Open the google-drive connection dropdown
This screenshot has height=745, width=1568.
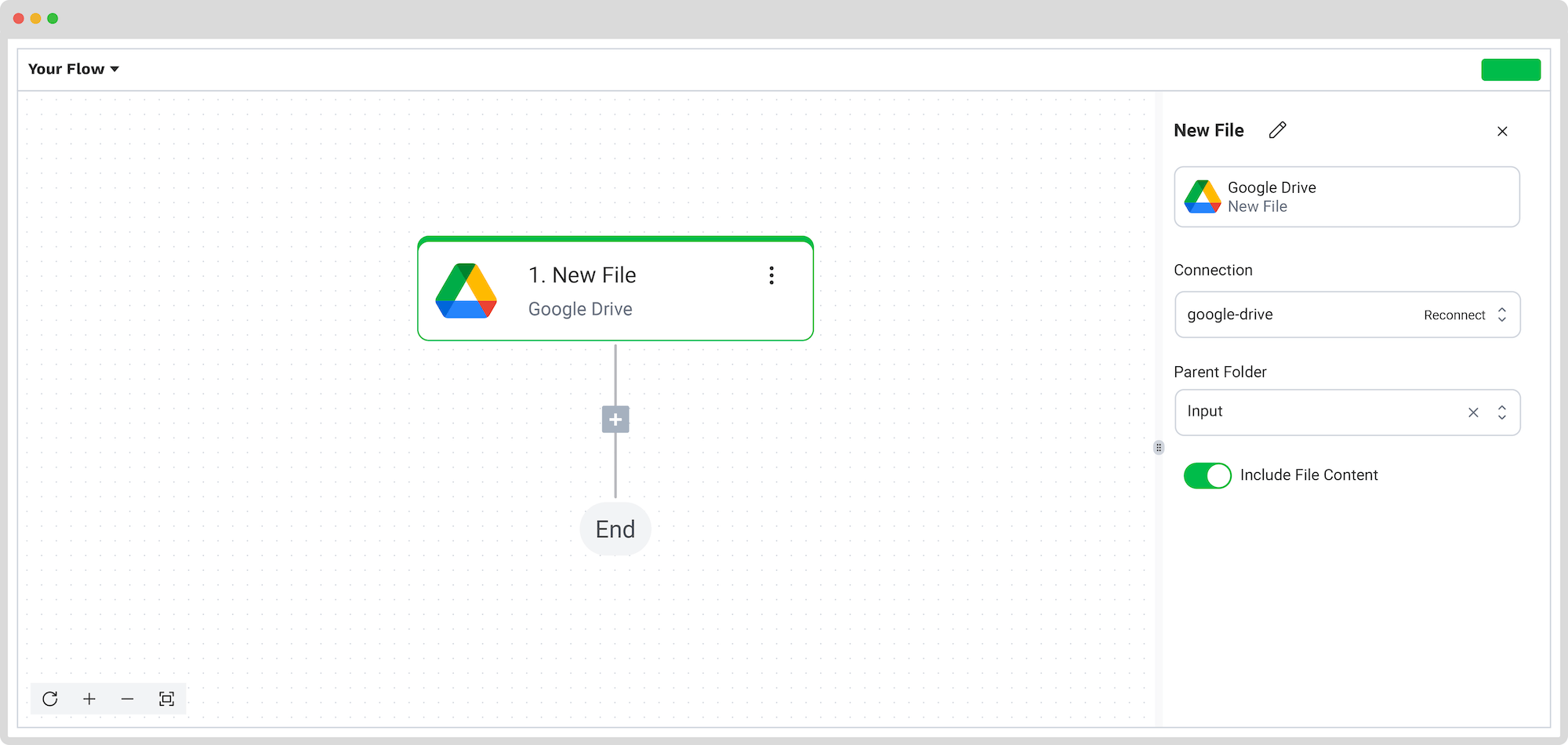1347,314
